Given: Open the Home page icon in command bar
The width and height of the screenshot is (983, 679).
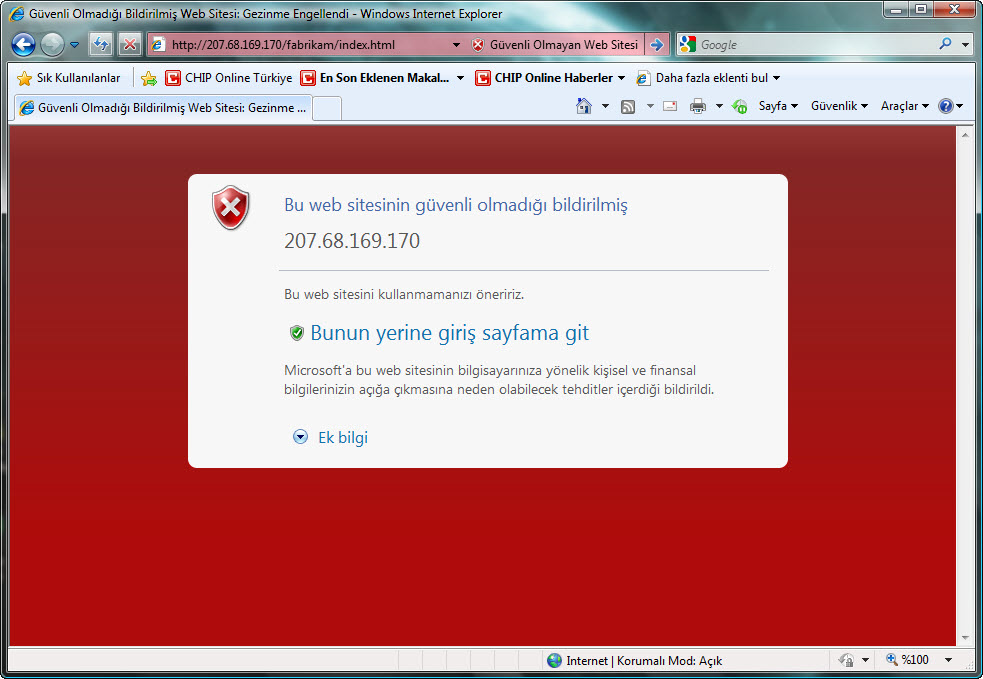Looking at the screenshot, I should click(x=584, y=106).
